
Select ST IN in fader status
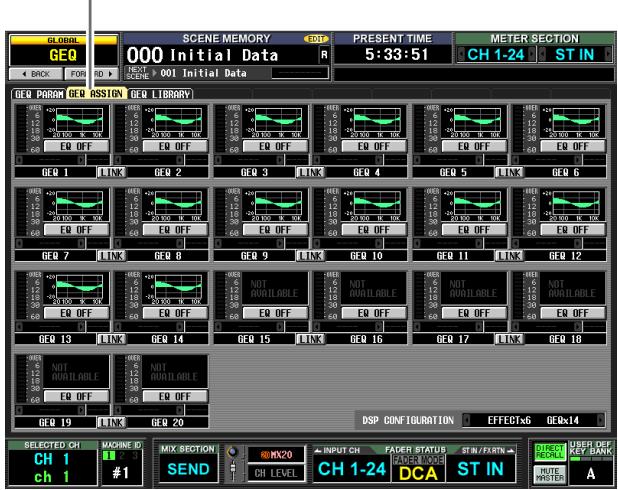[x=480, y=469]
